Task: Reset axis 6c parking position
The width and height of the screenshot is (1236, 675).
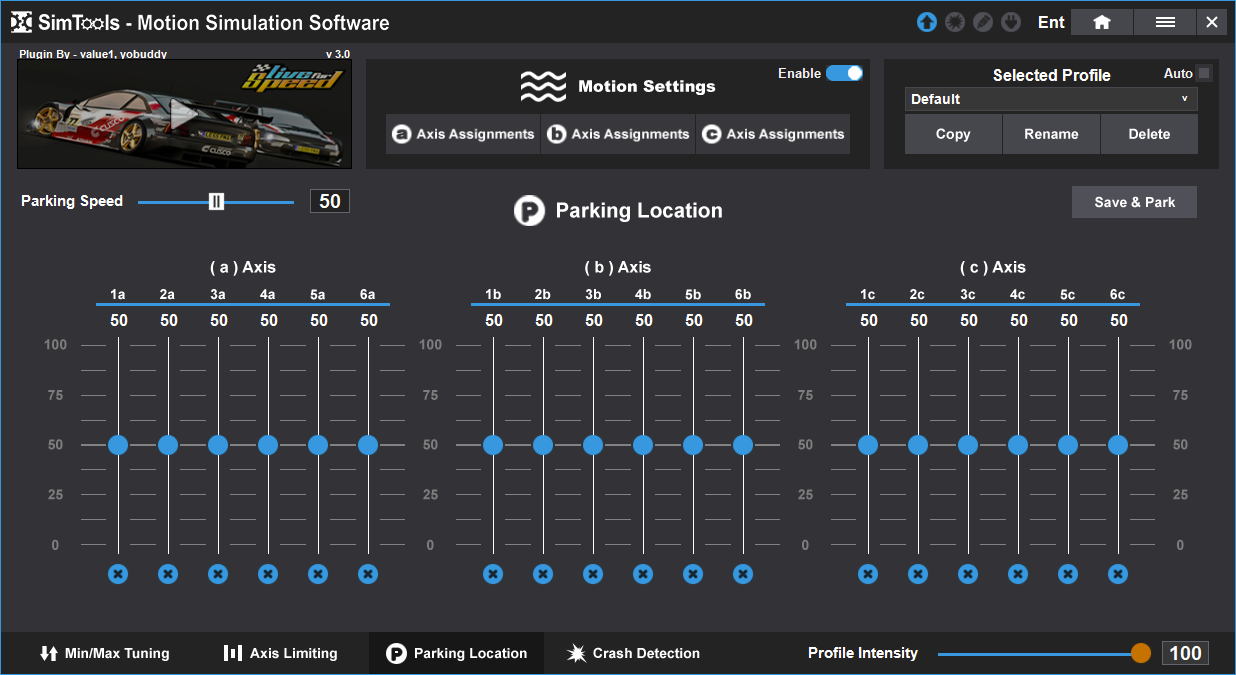Action: (1118, 574)
